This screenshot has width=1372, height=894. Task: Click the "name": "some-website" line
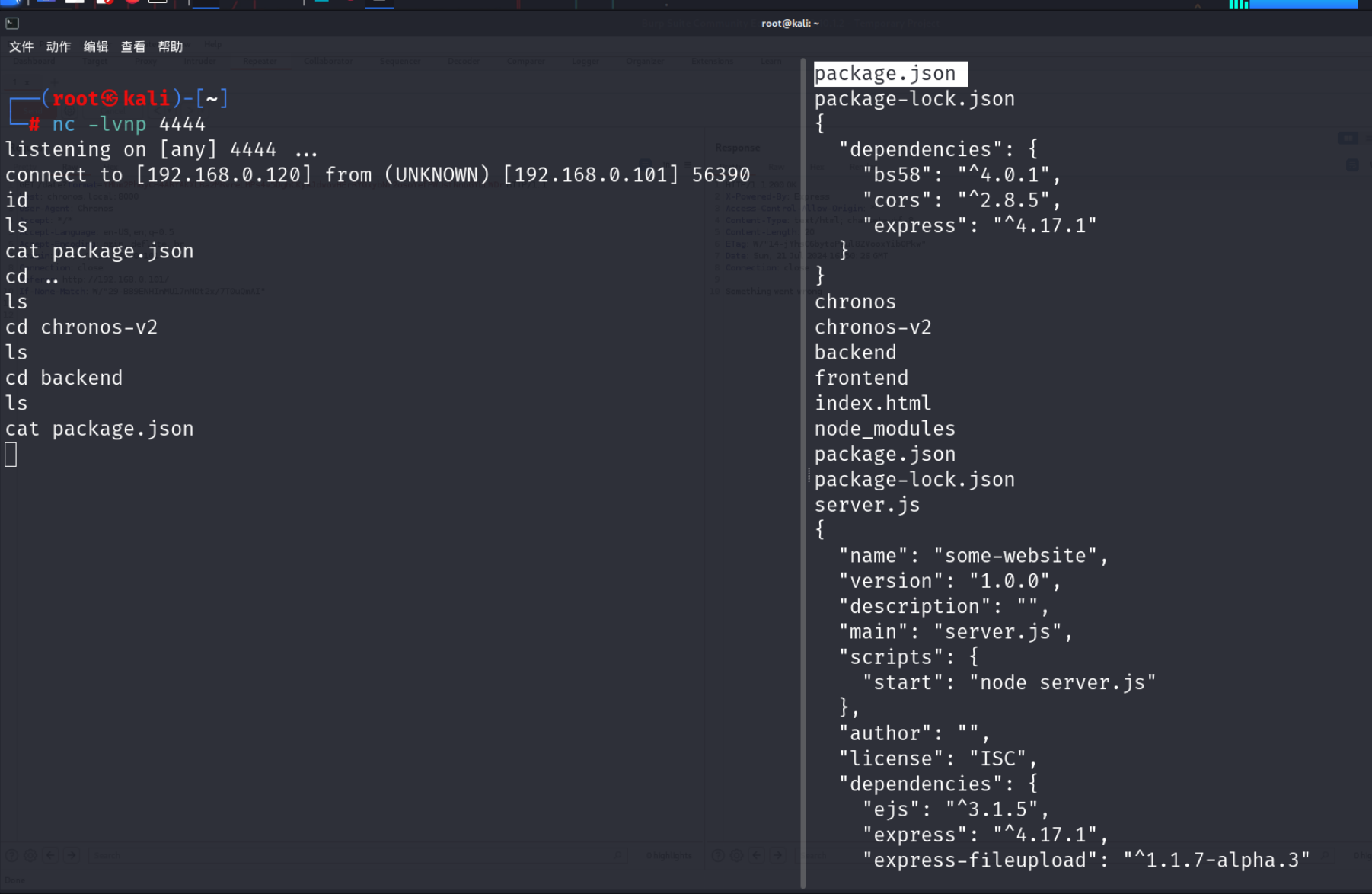[x=974, y=556]
